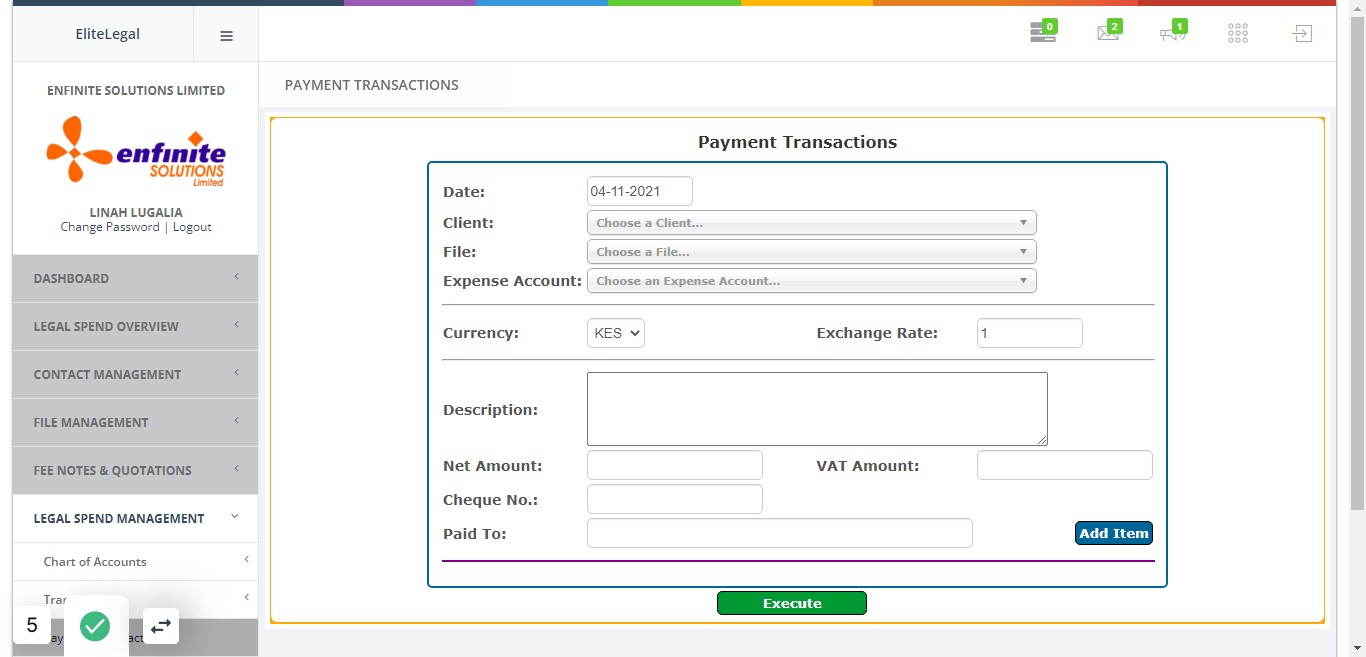Open the announcements megaphone icon with badge 1

[1173, 33]
